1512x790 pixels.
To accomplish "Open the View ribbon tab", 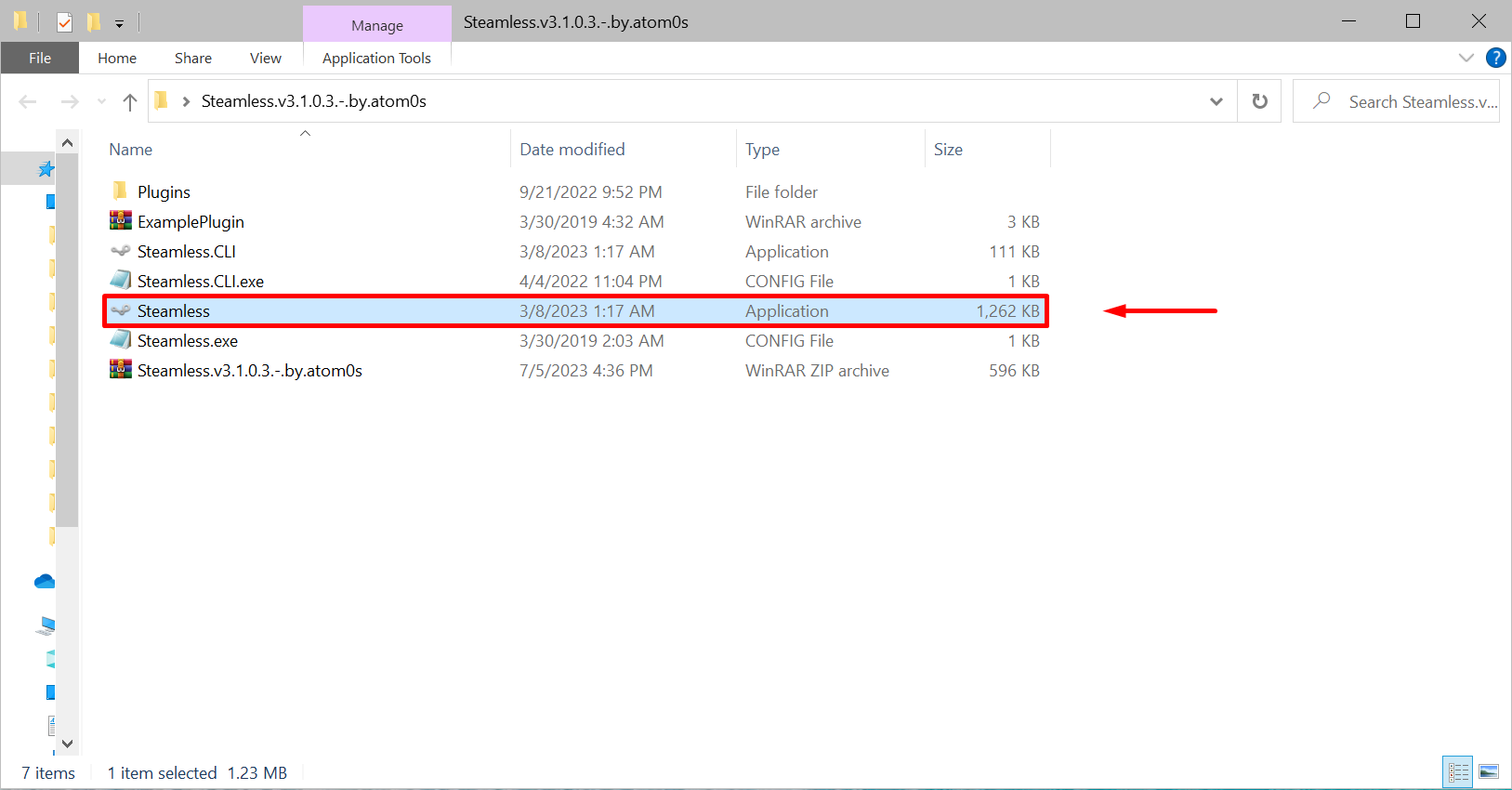I will [x=265, y=58].
